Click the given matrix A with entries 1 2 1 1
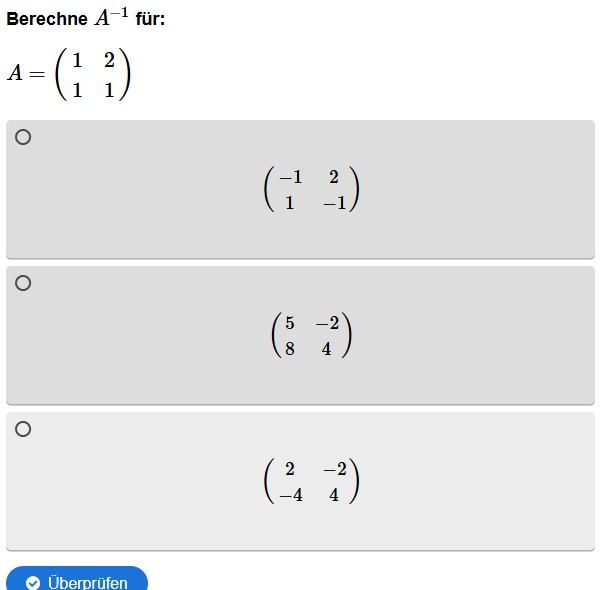 (x=94, y=75)
